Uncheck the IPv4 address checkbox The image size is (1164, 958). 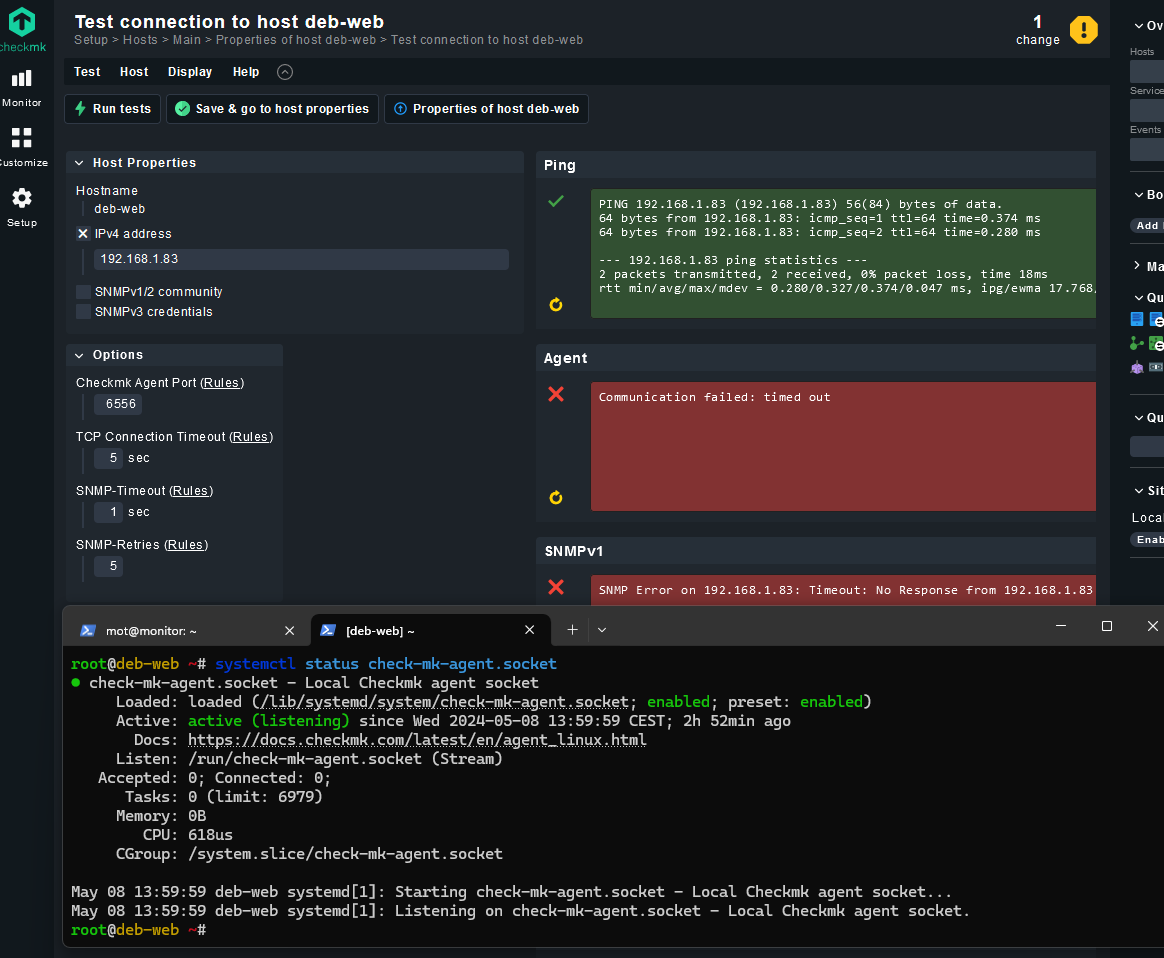[x=83, y=234]
